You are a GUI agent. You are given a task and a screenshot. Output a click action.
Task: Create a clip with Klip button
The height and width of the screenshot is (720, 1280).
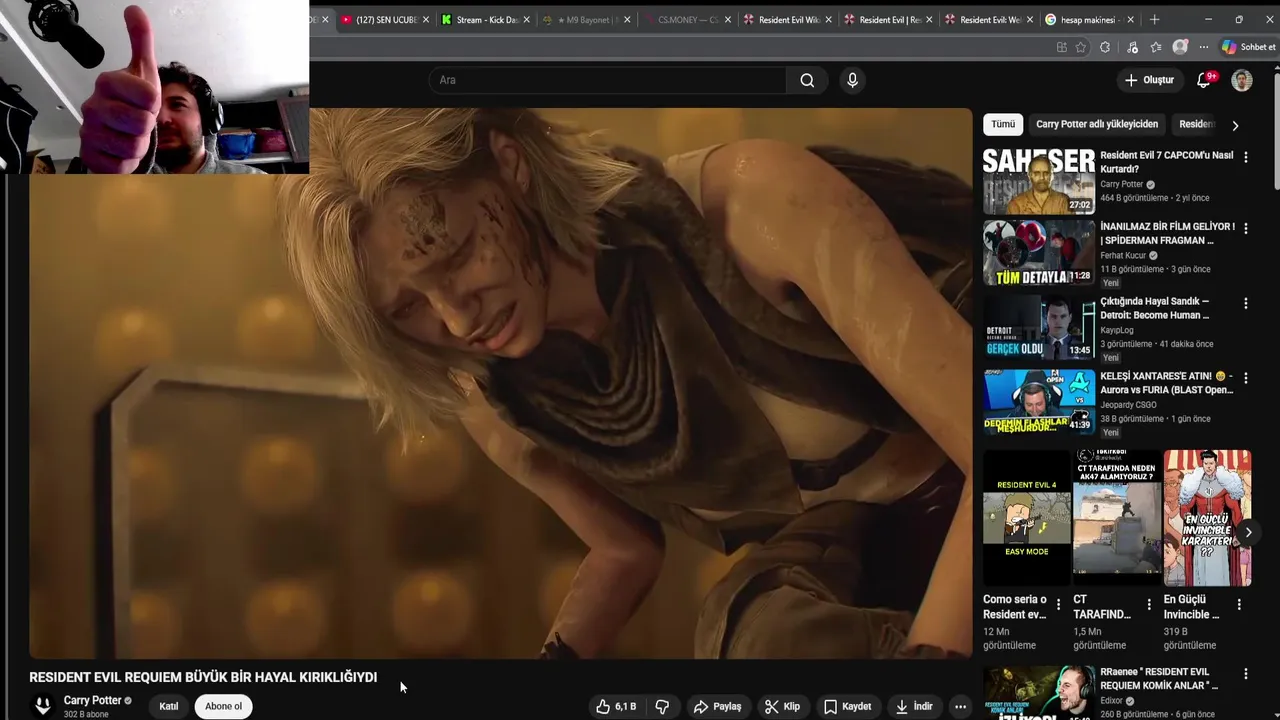782,706
